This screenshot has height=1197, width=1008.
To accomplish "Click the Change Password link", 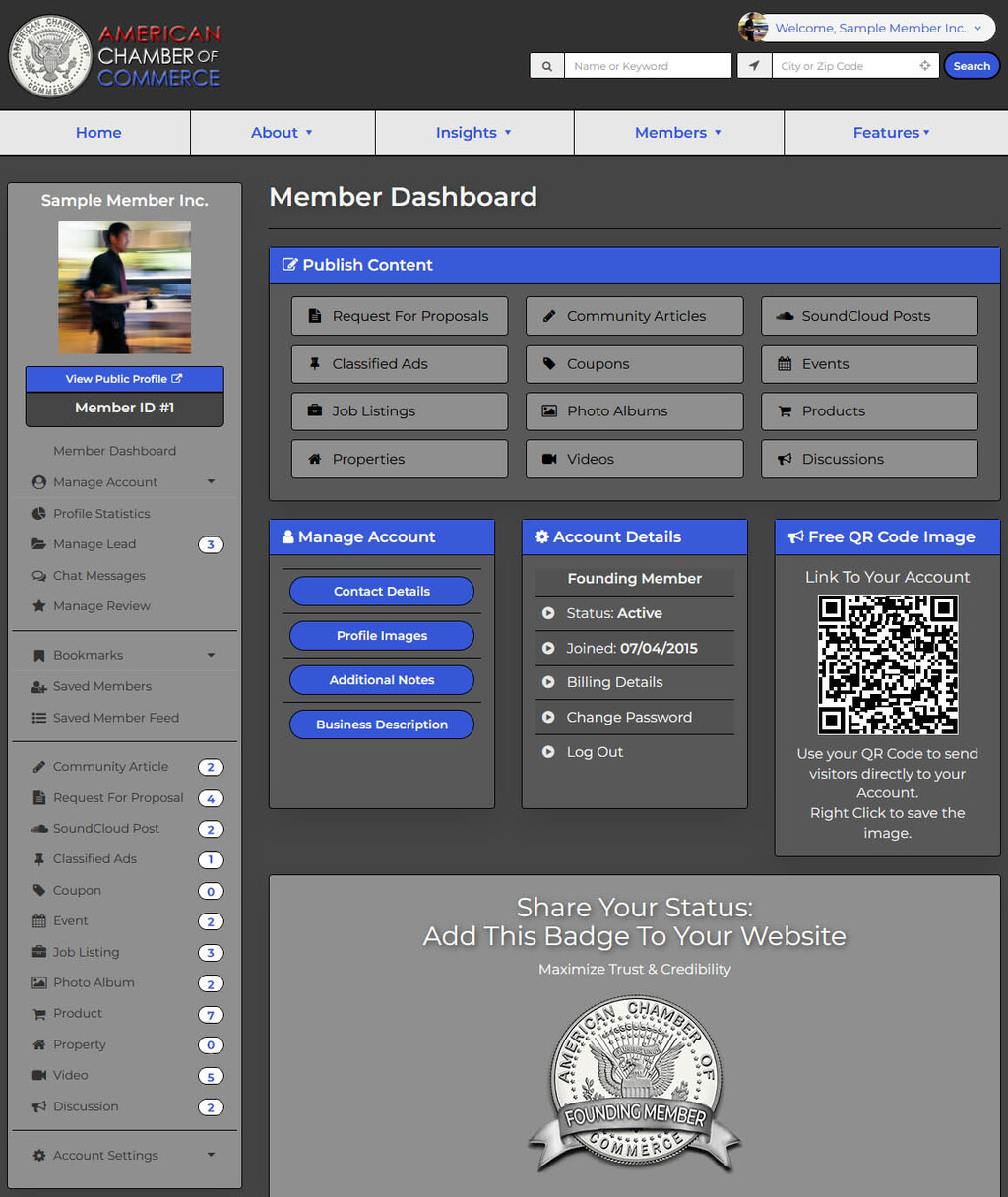I will click(629, 718).
